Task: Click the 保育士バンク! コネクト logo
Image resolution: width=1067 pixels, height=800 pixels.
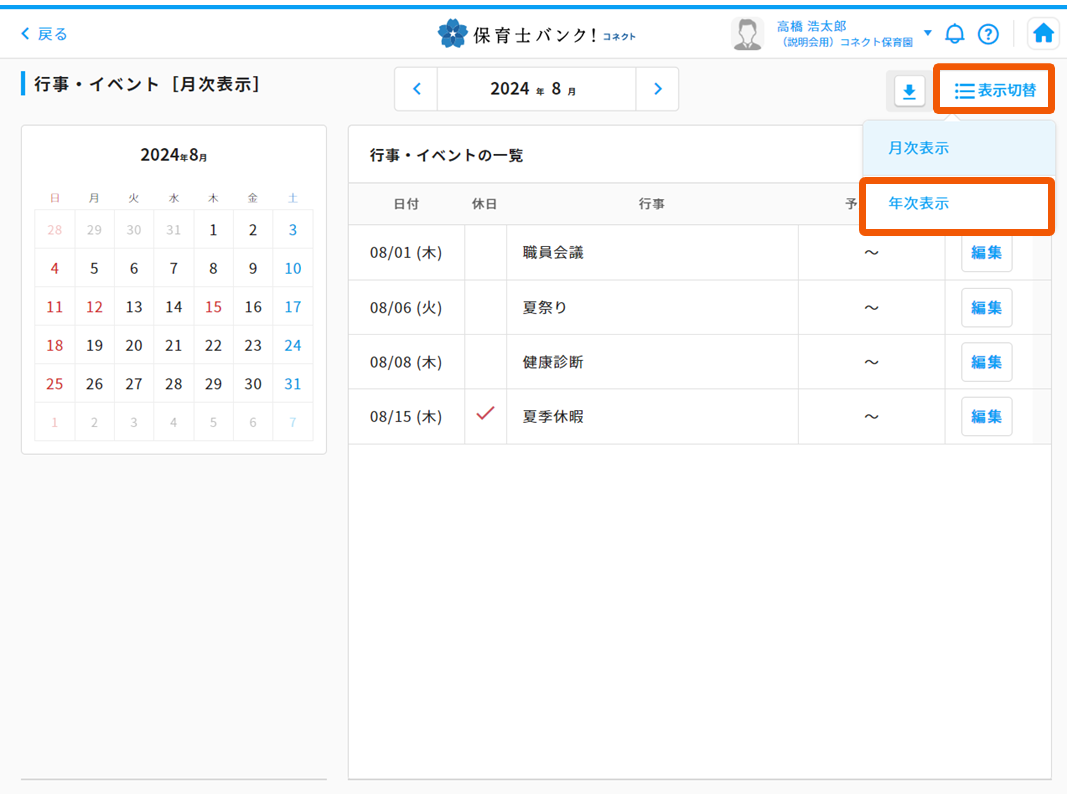Action: pos(537,34)
